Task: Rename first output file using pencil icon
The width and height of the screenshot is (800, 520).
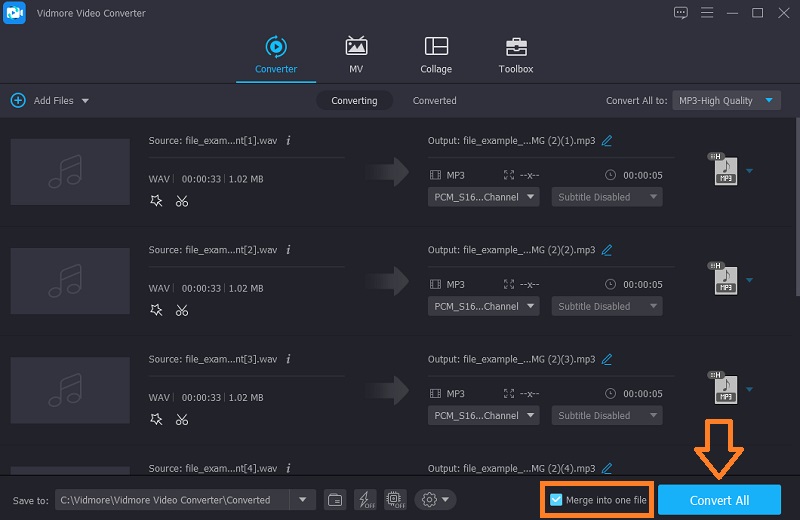Action: point(606,141)
